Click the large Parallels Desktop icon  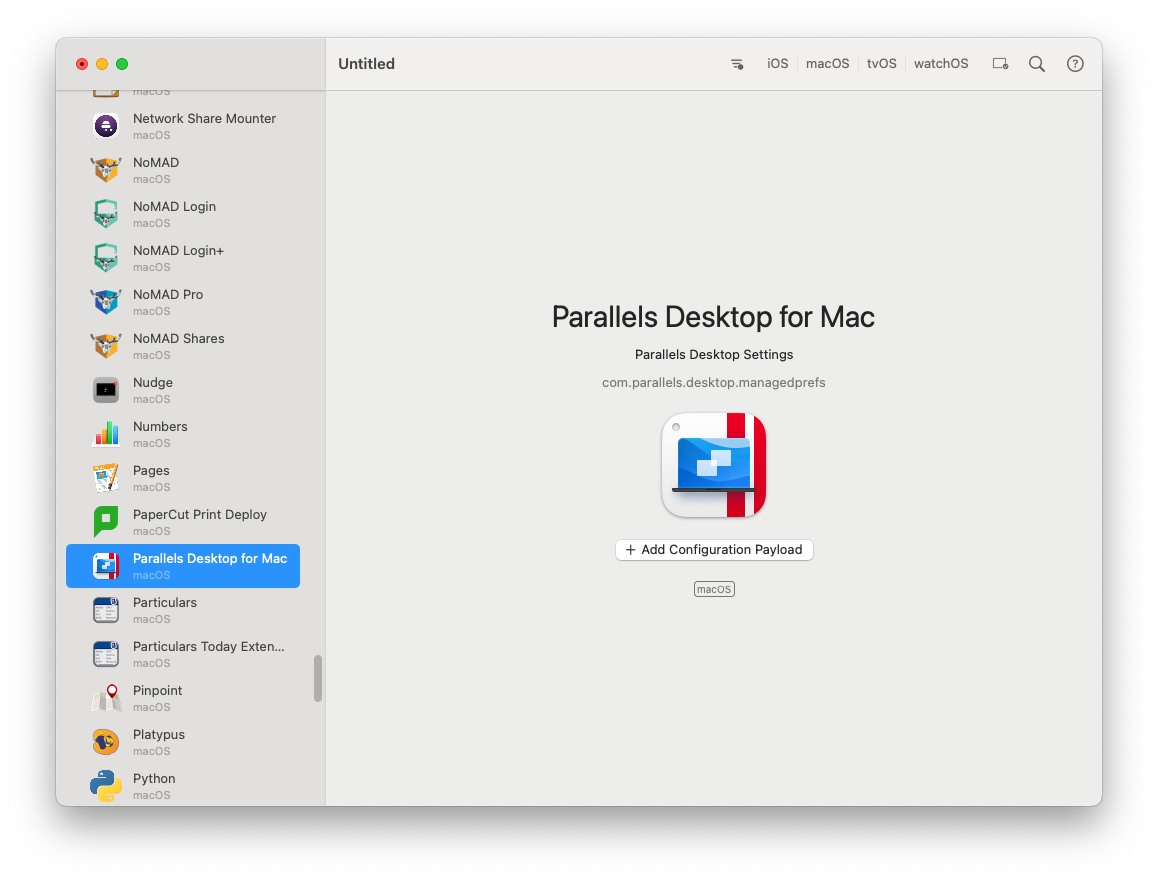[713, 465]
